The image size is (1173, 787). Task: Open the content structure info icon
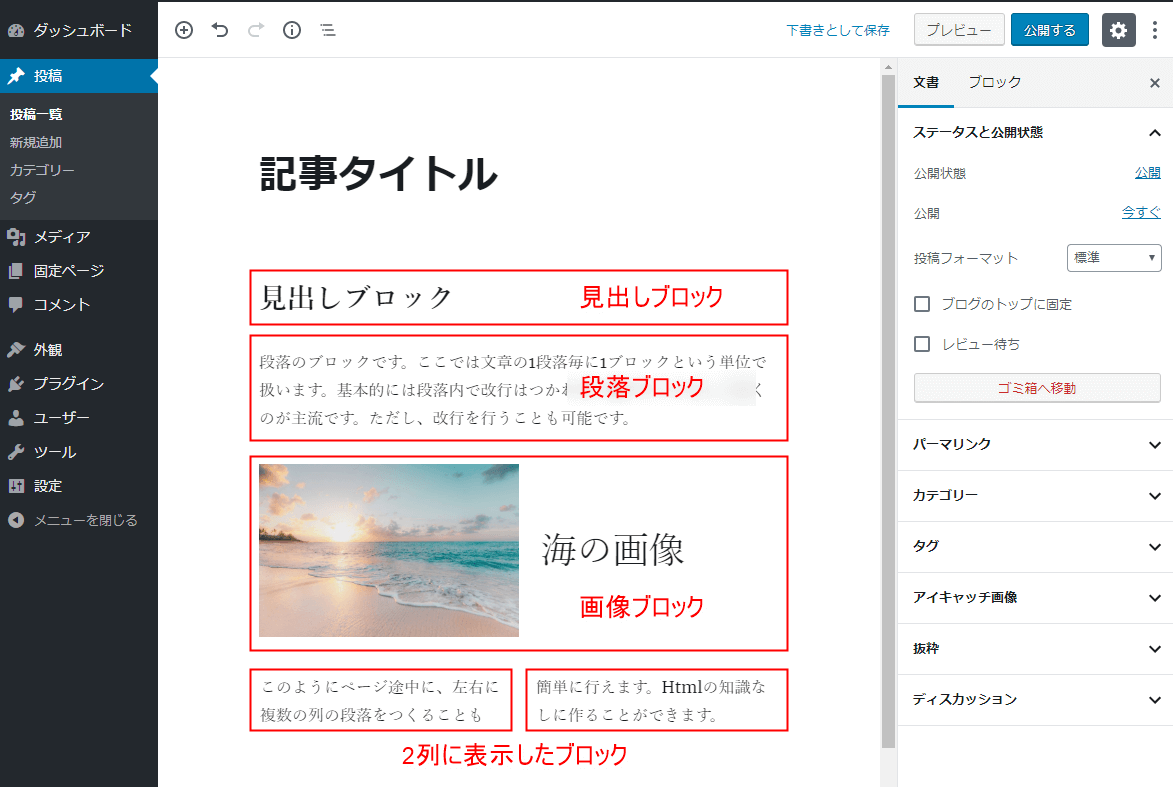click(292, 30)
